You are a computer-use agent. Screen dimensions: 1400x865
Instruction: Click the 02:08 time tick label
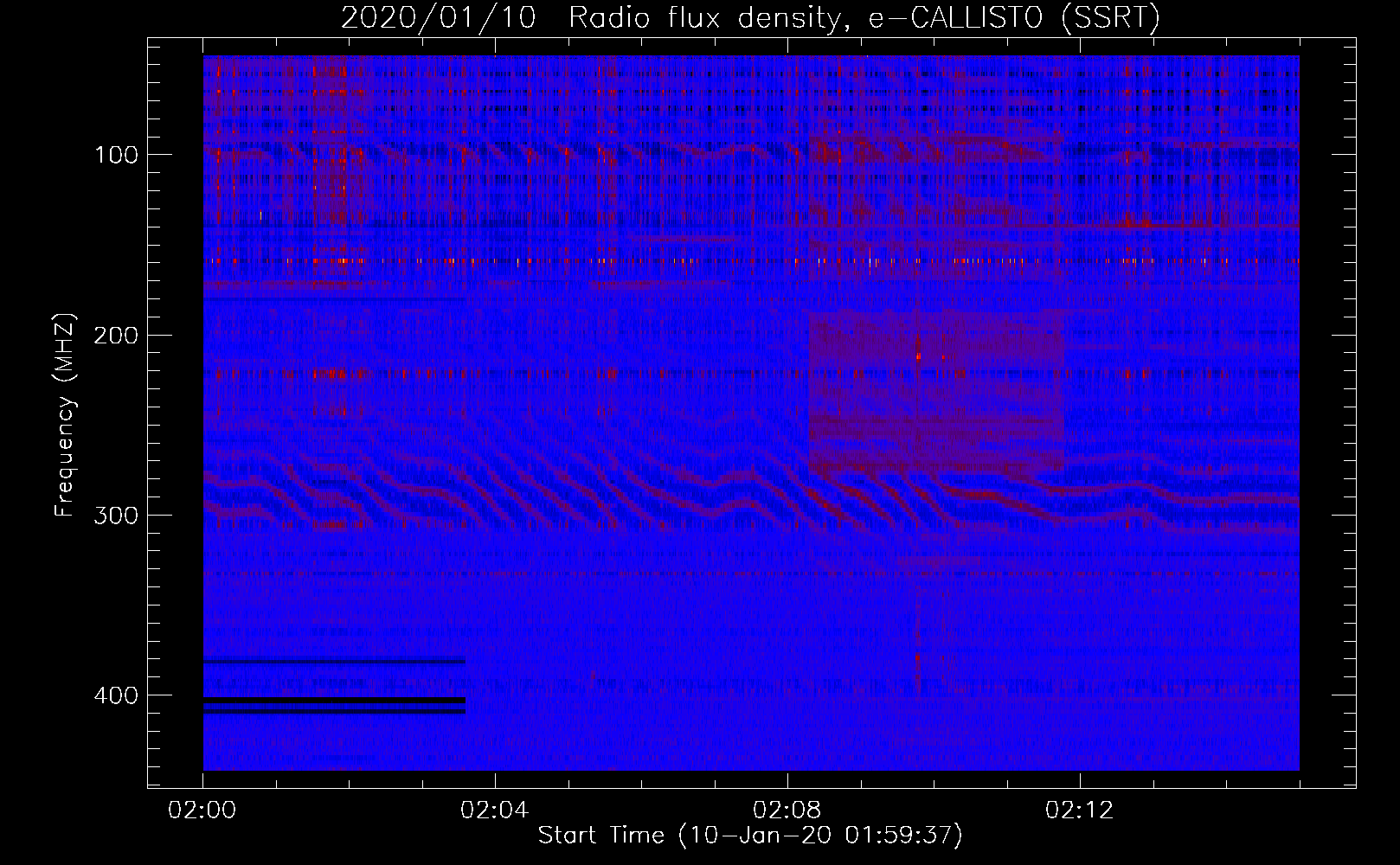pyautogui.click(x=787, y=810)
